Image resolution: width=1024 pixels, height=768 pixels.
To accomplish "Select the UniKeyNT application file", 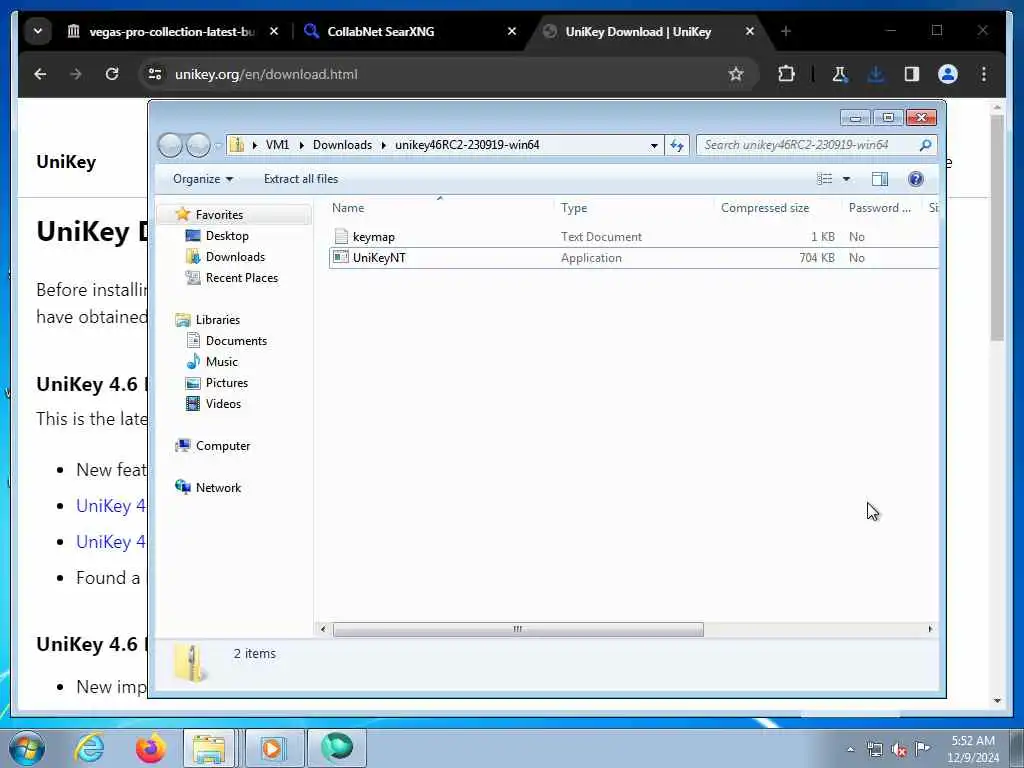I will [633, 257].
